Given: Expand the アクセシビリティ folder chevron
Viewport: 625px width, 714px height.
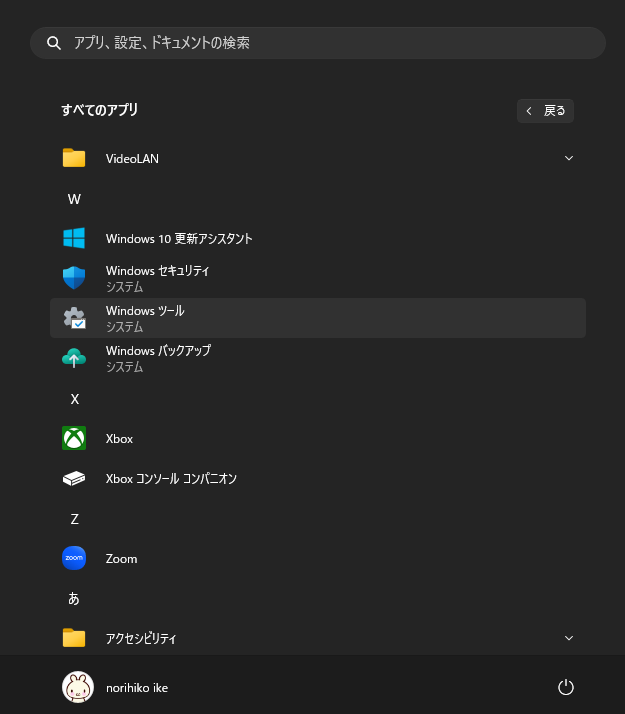Looking at the screenshot, I should point(569,638).
